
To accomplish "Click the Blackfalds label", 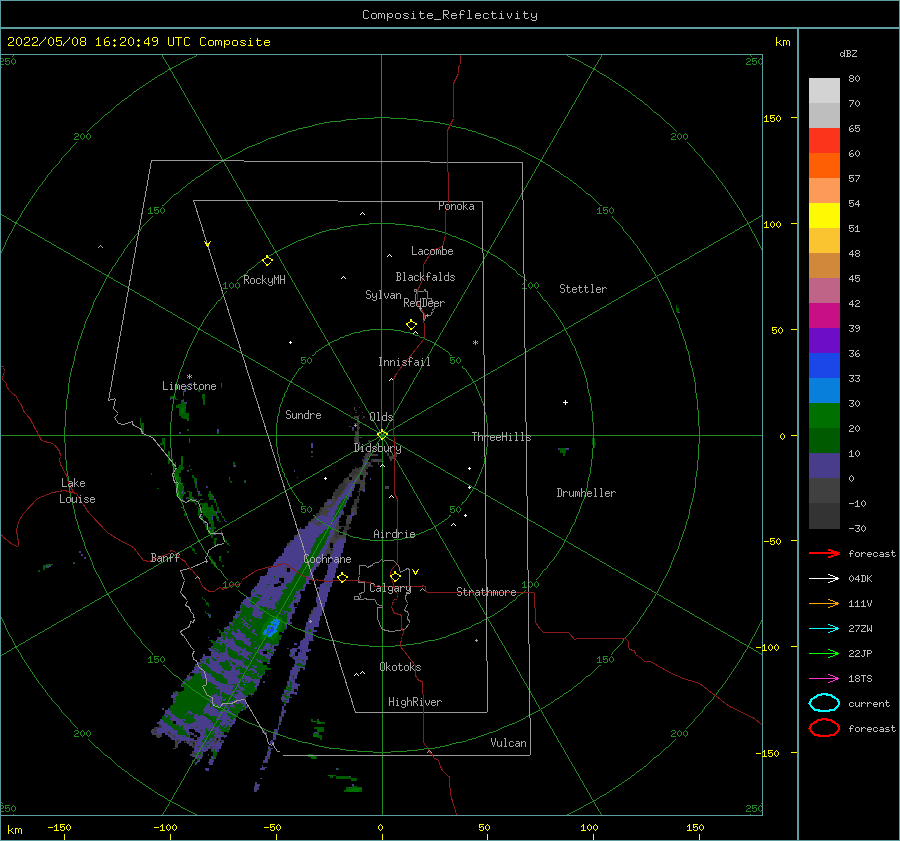I will coord(425,277).
